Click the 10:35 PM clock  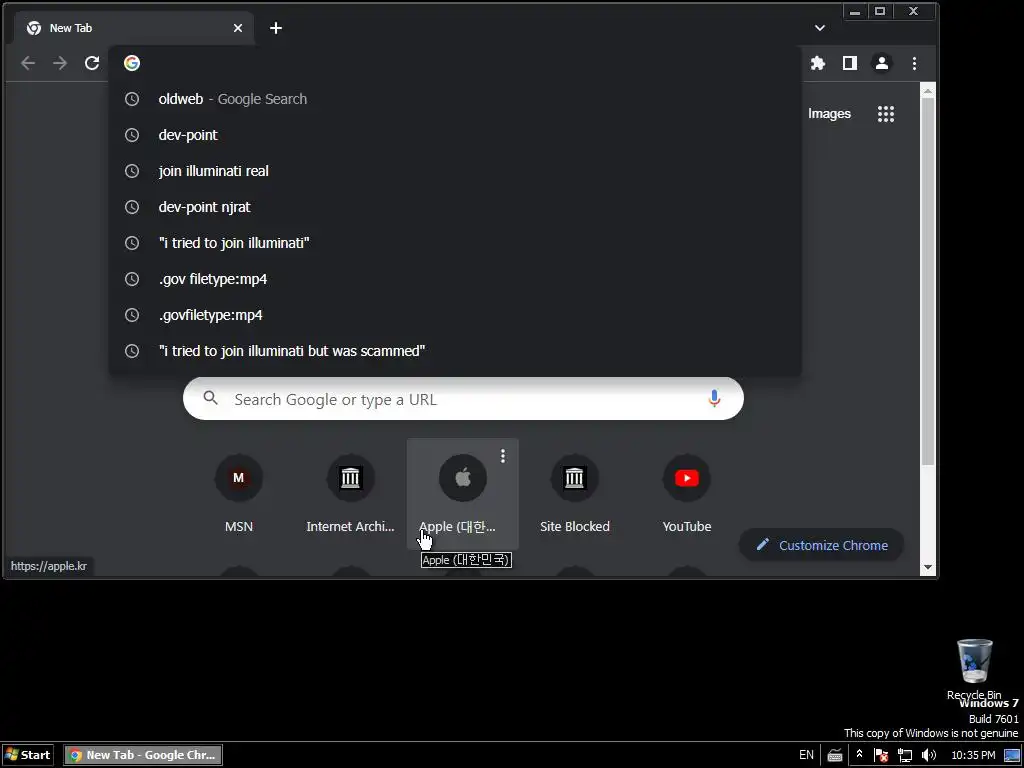tap(973, 755)
